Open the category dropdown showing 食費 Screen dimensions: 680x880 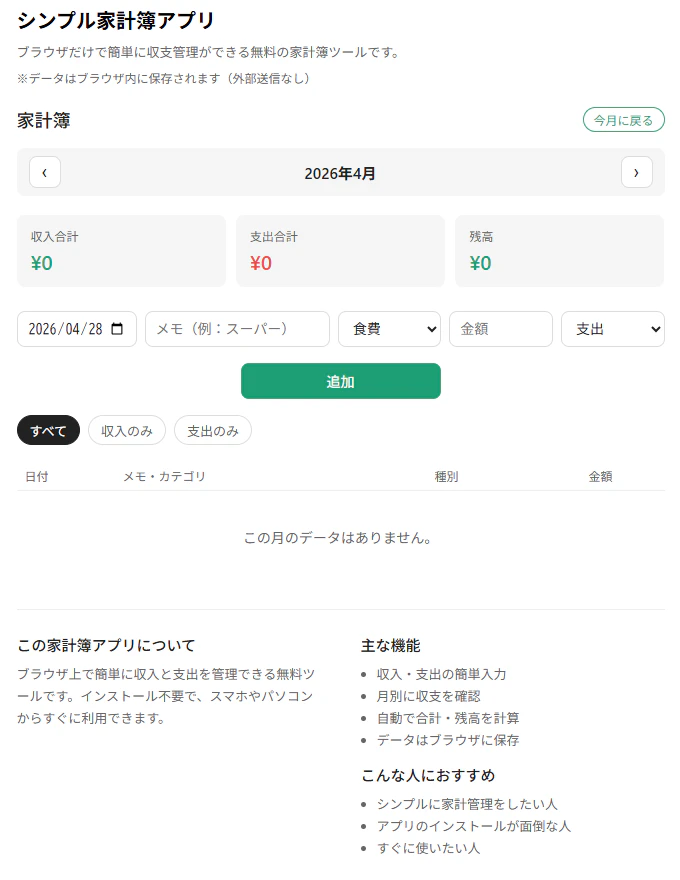pyautogui.click(x=390, y=328)
